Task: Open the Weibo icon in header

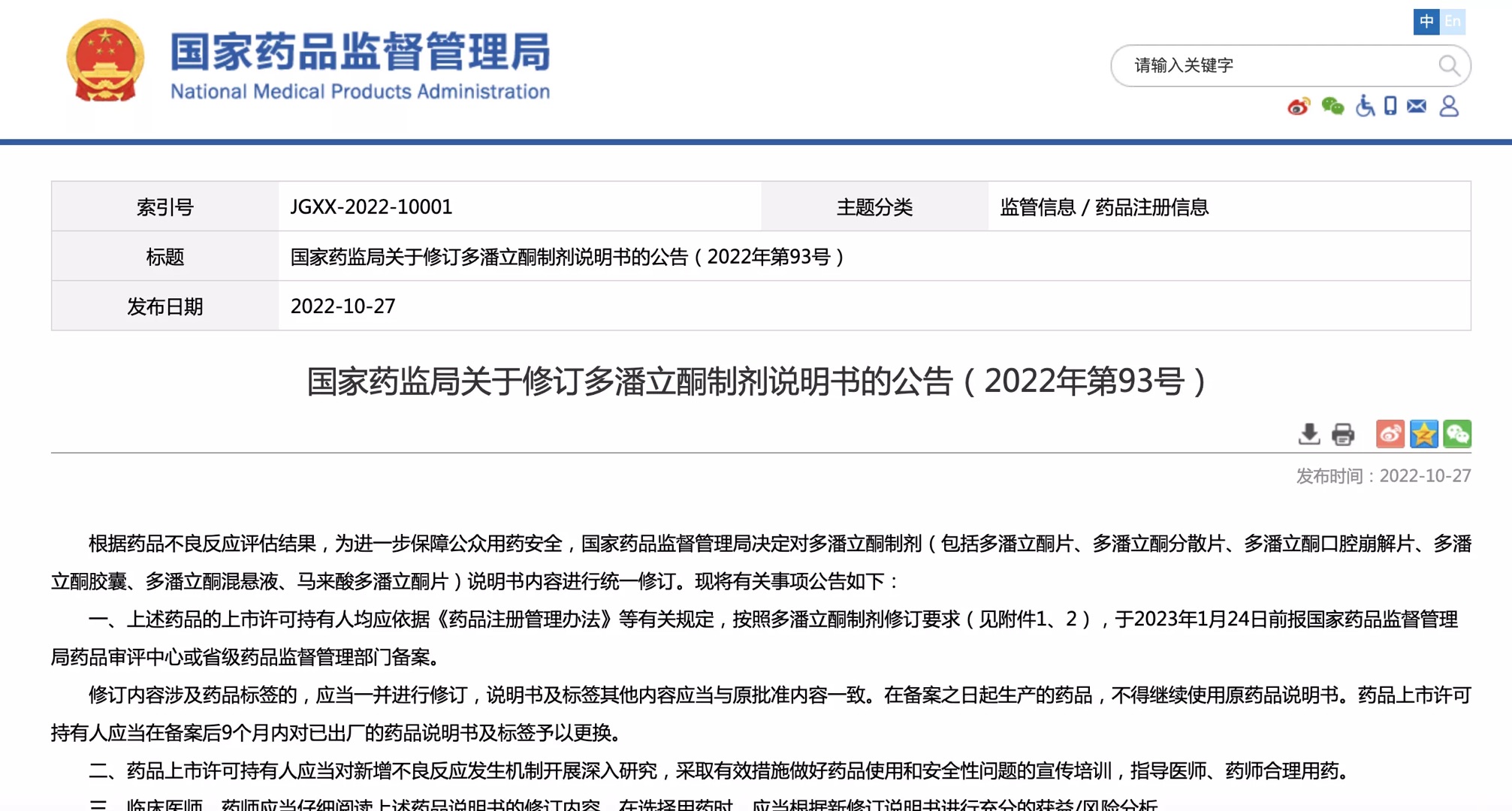Action: [1299, 107]
